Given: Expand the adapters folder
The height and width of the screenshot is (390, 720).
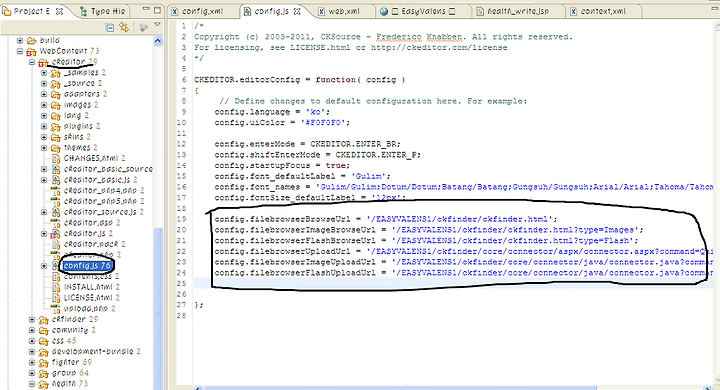Looking at the screenshot, I should (44, 94).
